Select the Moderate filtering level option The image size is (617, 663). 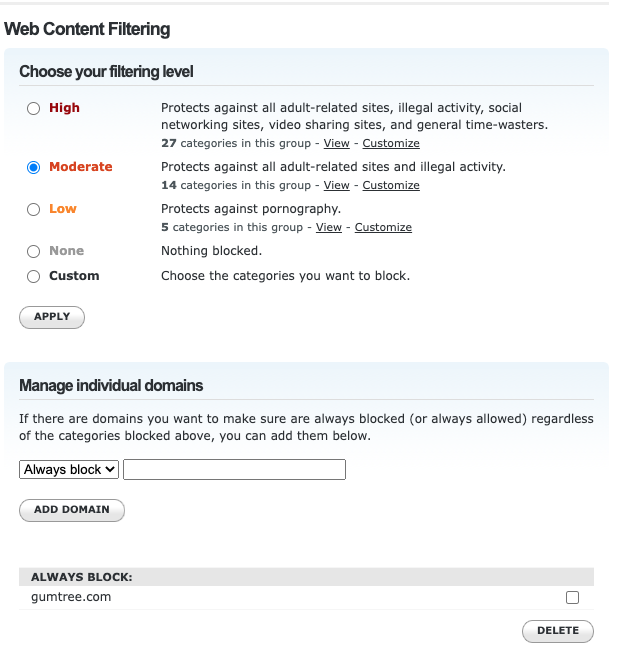point(34,167)
